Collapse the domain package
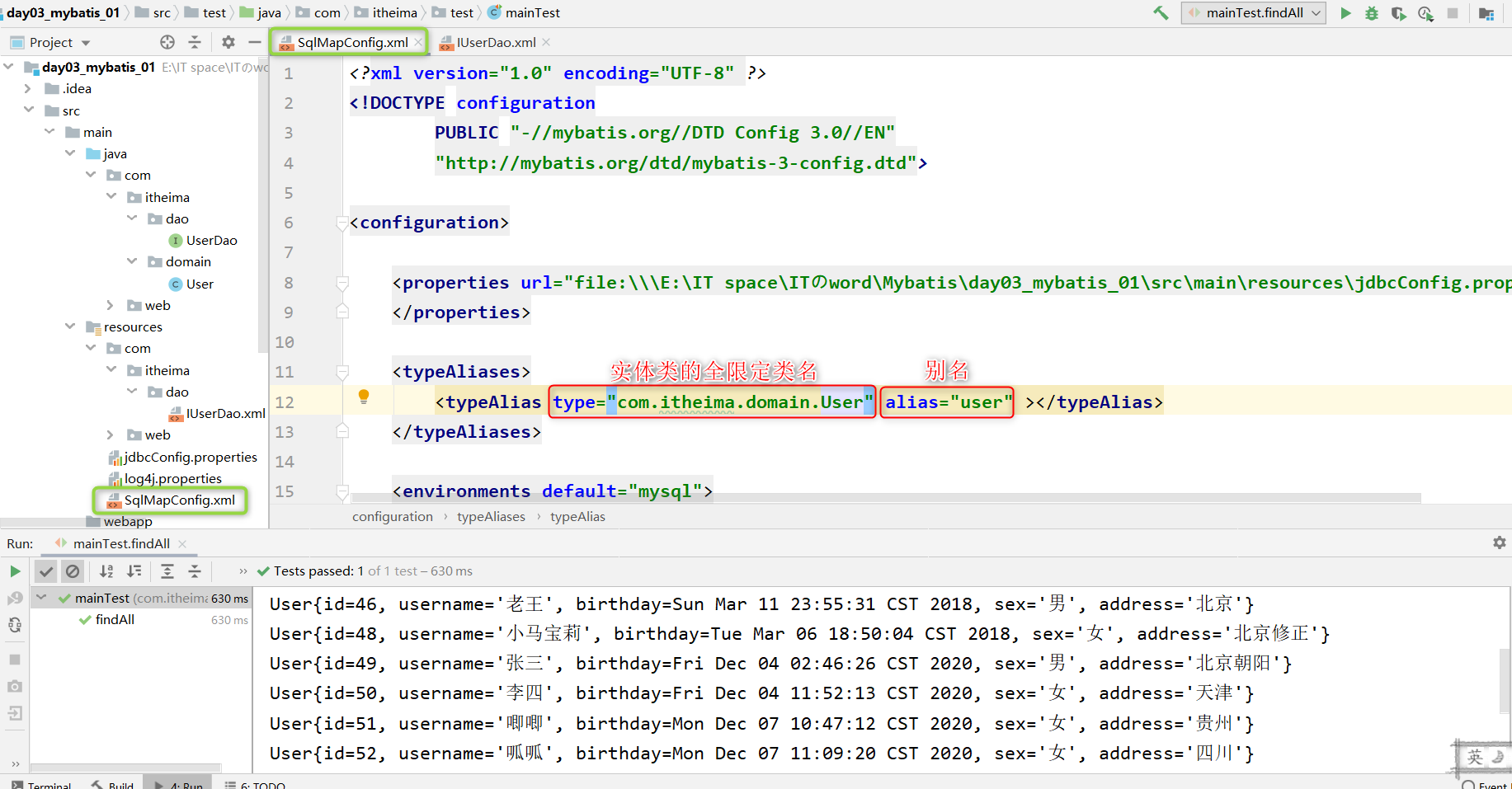This screenshot has height=789, width=1512. pos(132,261)
